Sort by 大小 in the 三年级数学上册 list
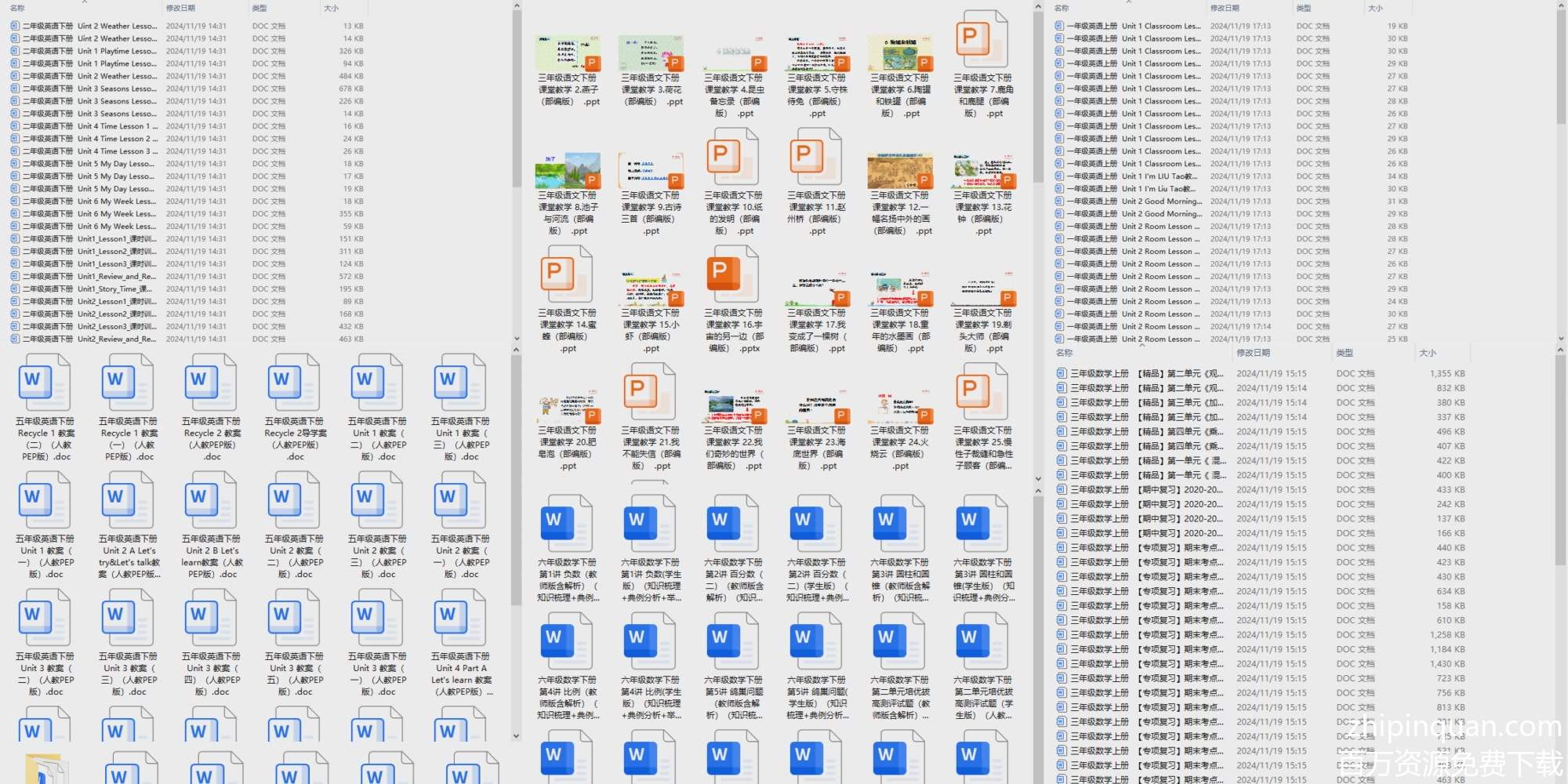Viewport: 1568px width, 784px height. pyautogui.click(x=1427, y=353)
